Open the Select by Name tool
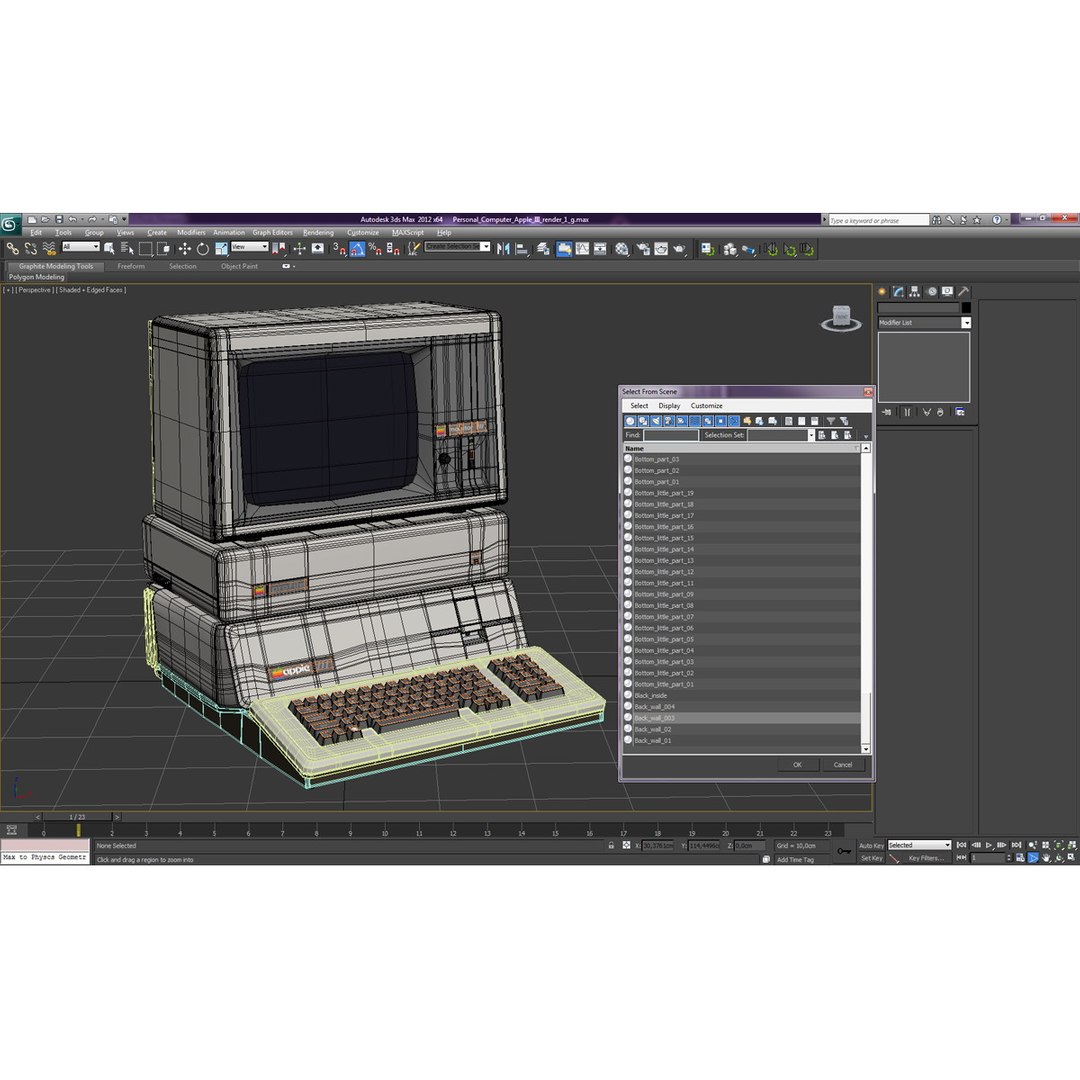Image resolution: width=1080 pixels, height=1080 pixels. [127, 249]
